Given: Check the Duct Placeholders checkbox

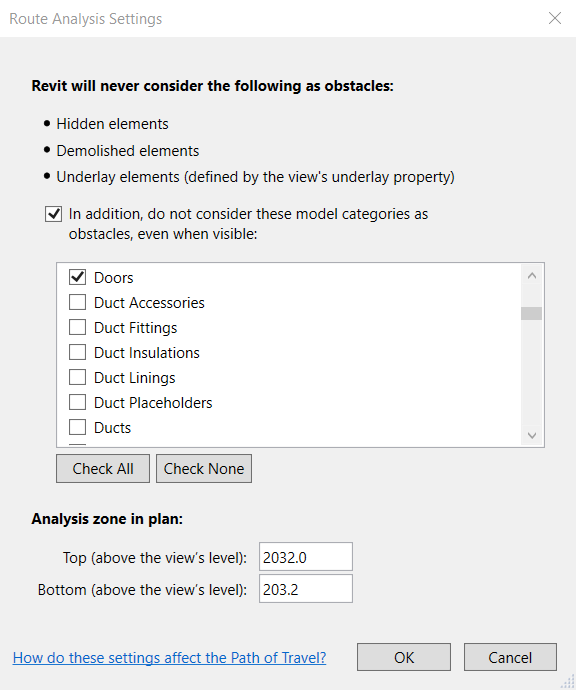Looking at the screenshot, I should [x=77, y=402].
